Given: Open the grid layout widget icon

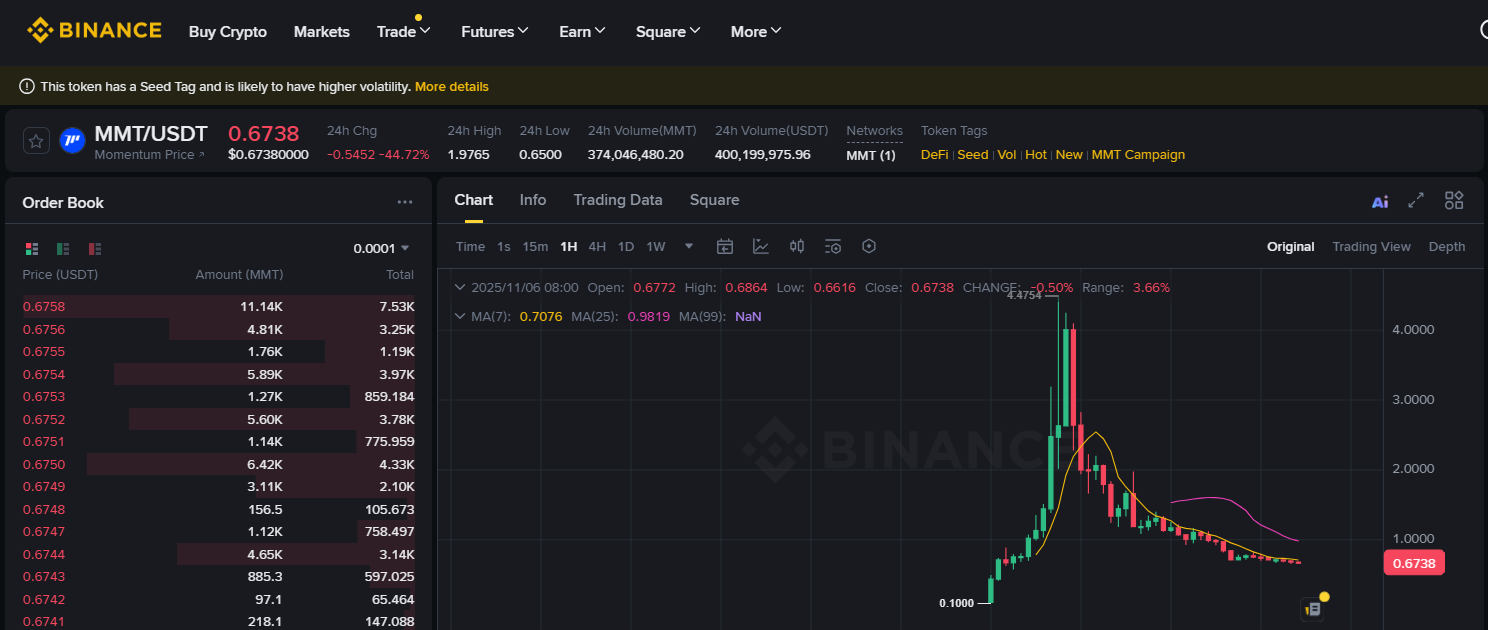Looking at the screenshot, I should 1454,200.
